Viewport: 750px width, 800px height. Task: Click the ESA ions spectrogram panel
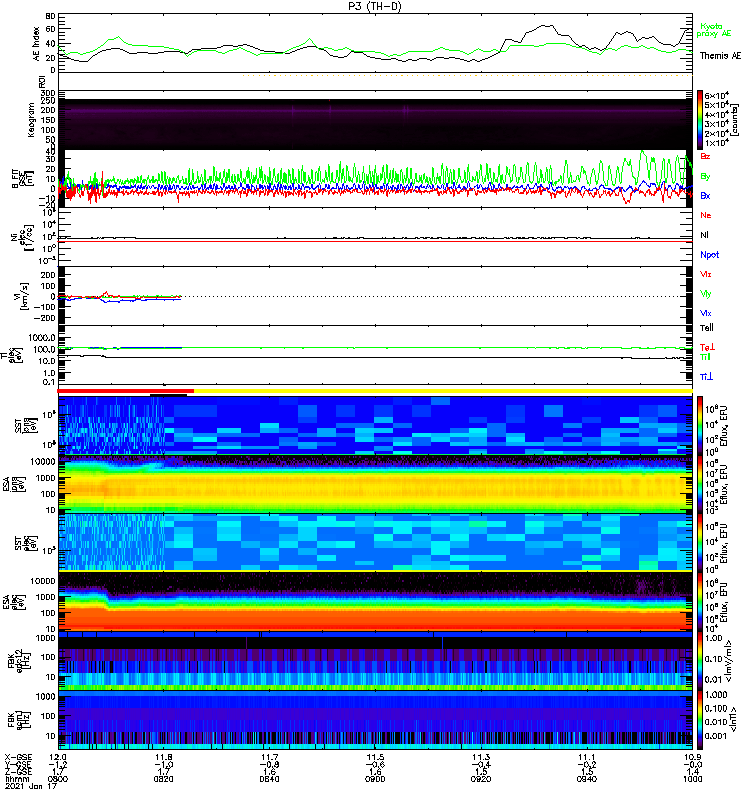375,484
